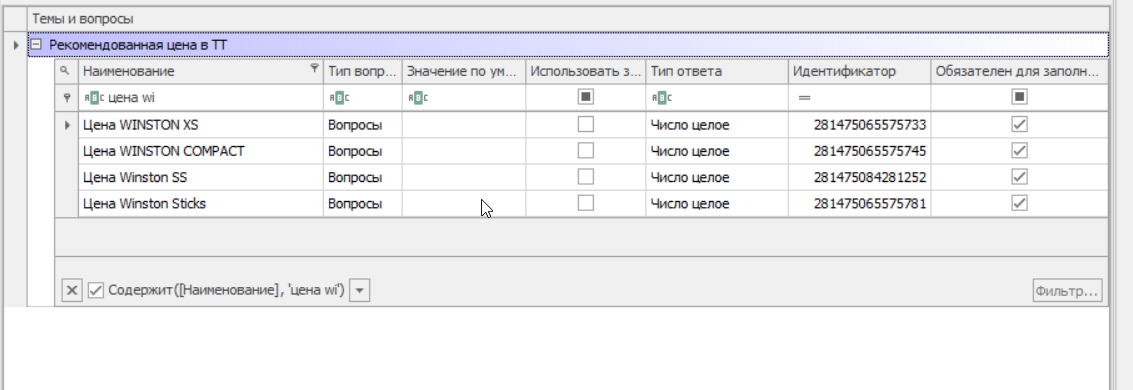Open the Фильтр... editor button
The width and height of the screenshot is (1133, 390).
click(1067, 291)
